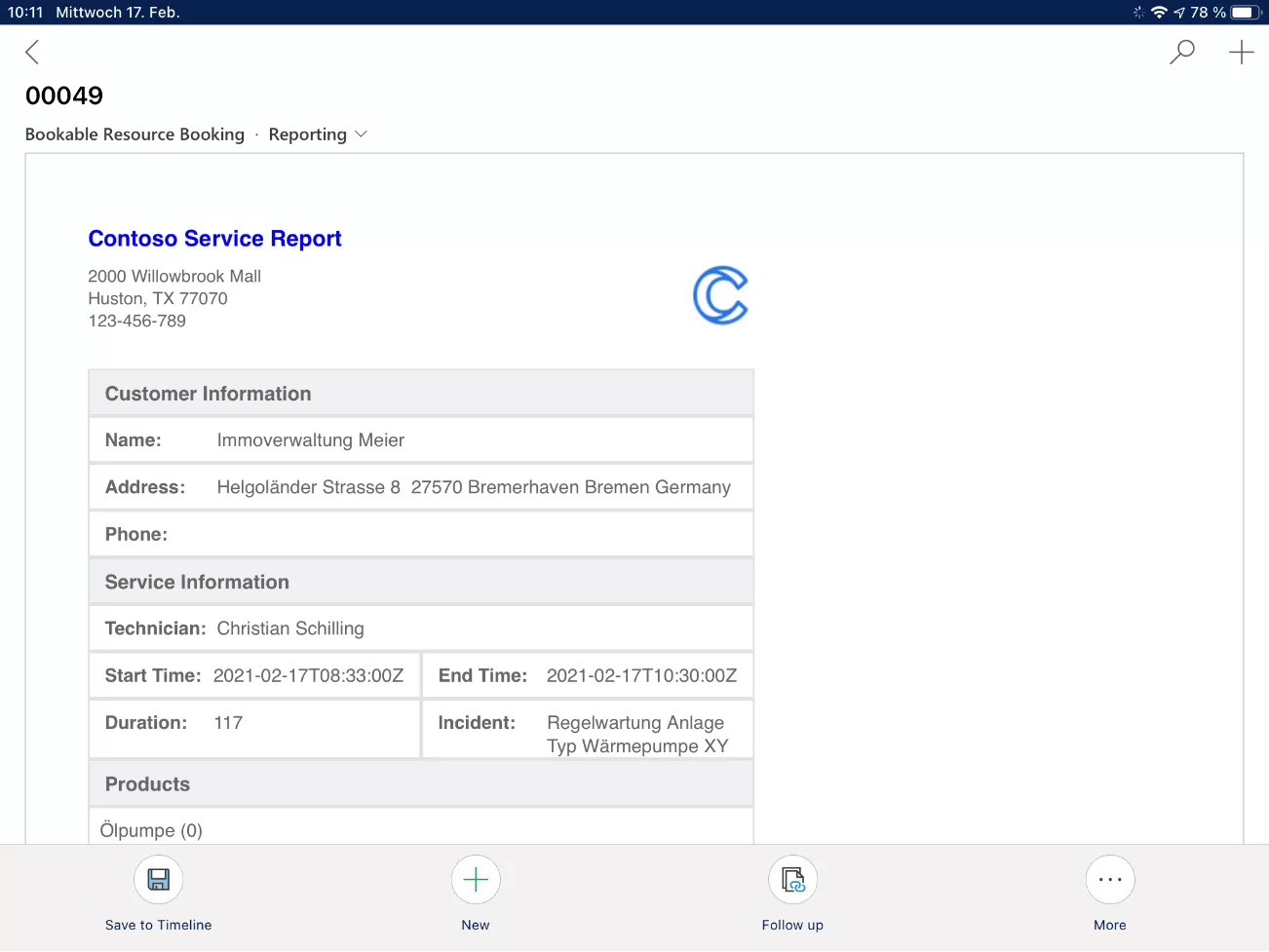1269x952 pixels.
Task: Tap the plus icon in top bar
Action: coord(1241,53)
